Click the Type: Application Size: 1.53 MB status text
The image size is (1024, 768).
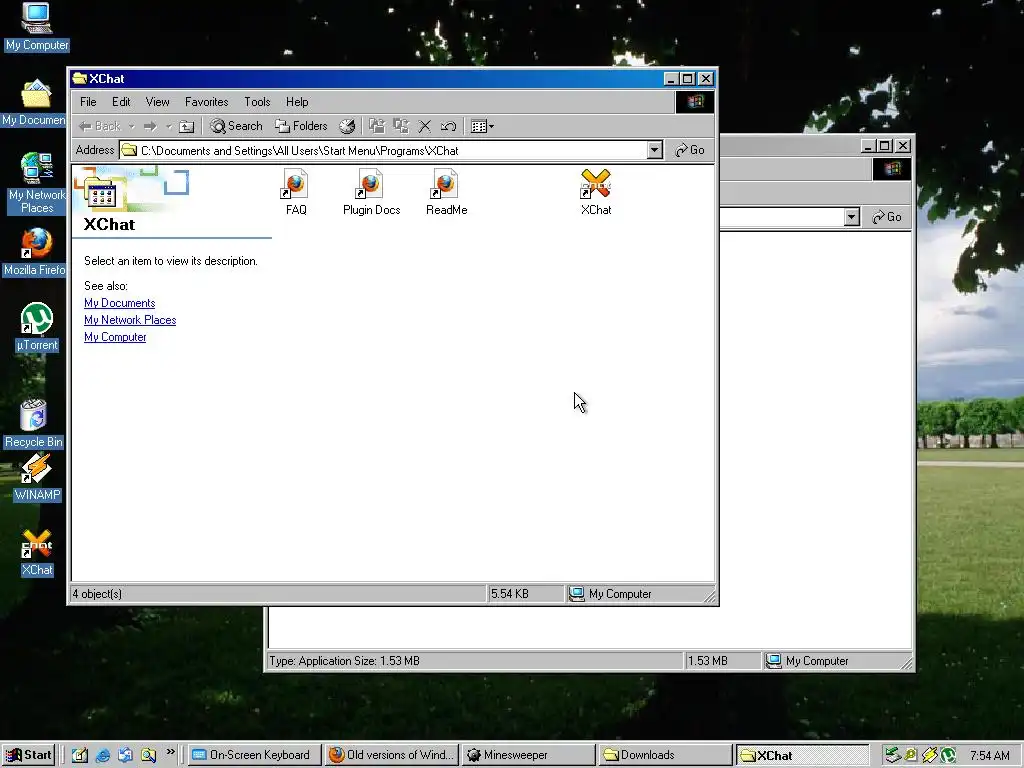pos(344,661)
